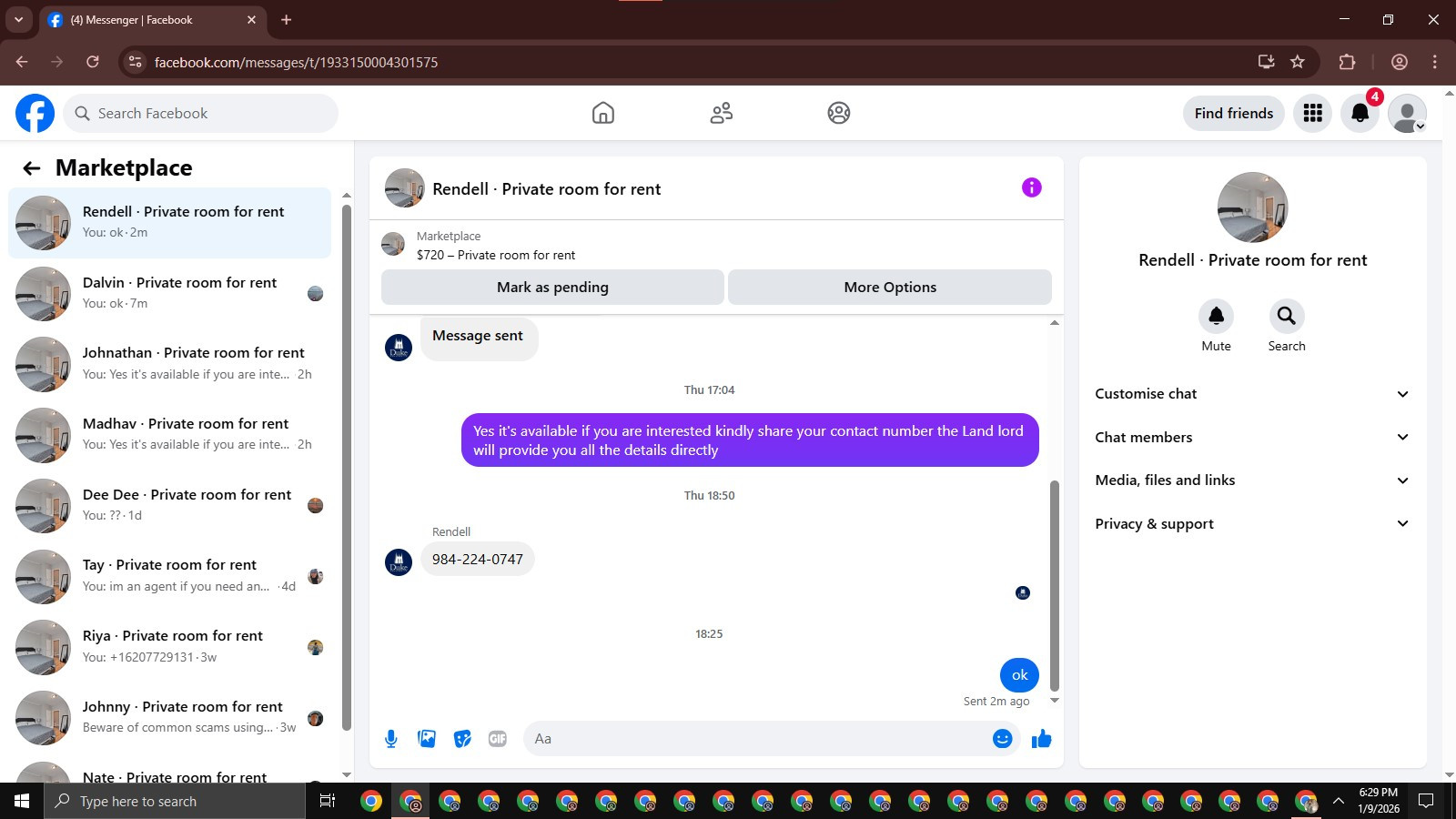Send a thumbs-up like
This screenshot has height=819, width=1456.
[x=1041, y=739]
